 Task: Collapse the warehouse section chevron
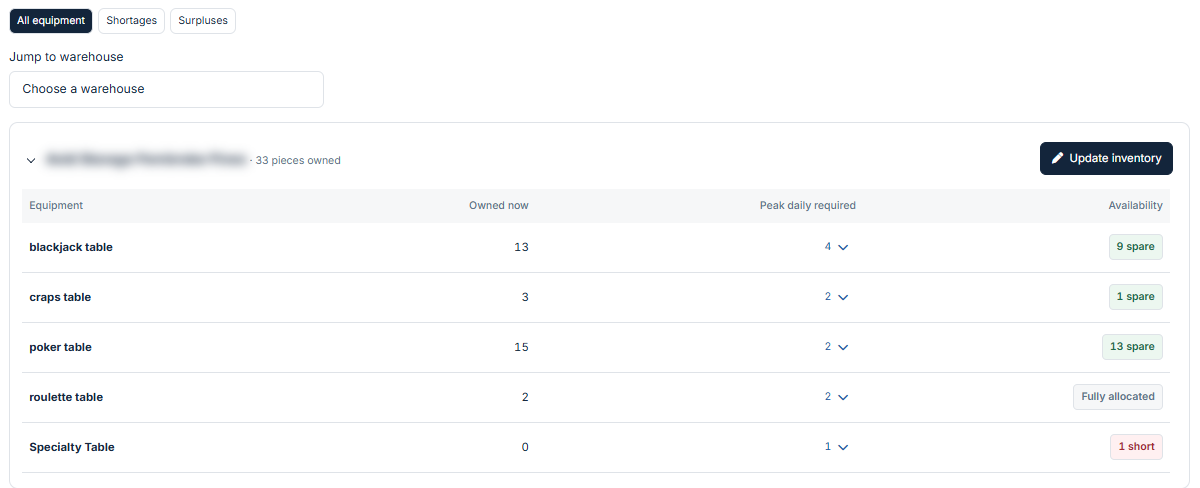31,160
